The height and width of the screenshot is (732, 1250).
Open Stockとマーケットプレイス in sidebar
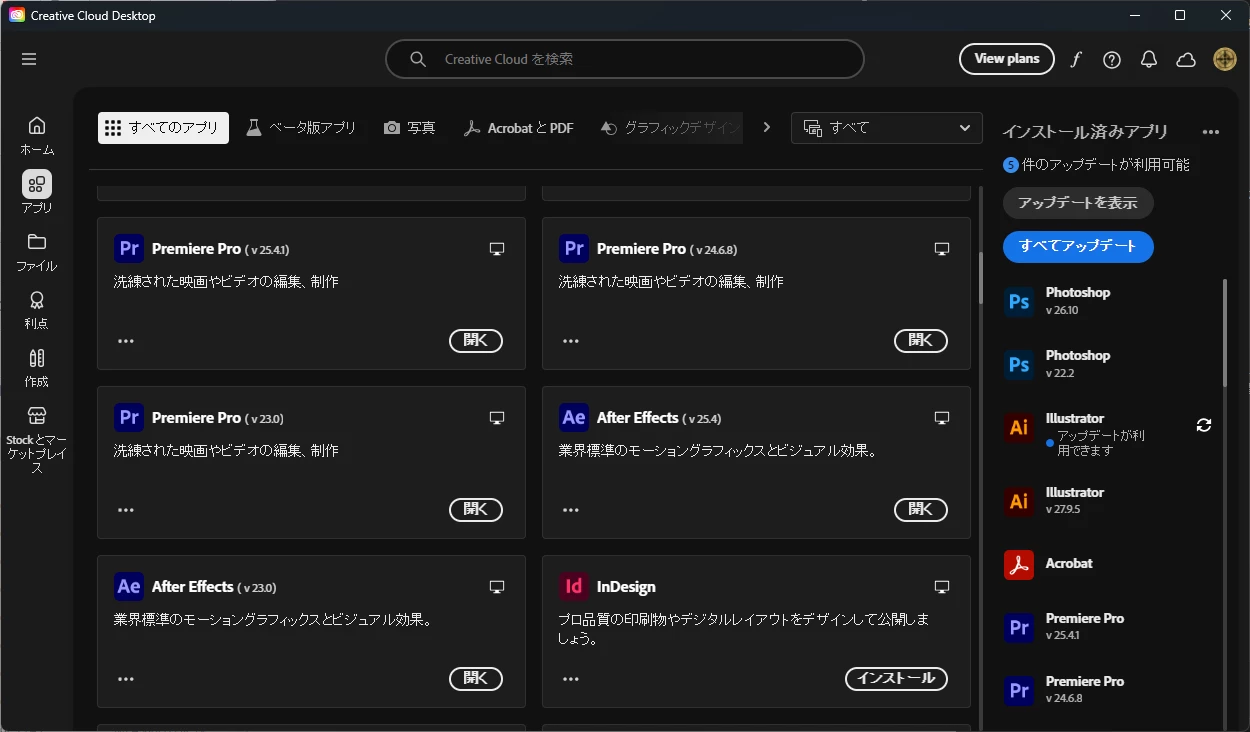tap(37, 439)
